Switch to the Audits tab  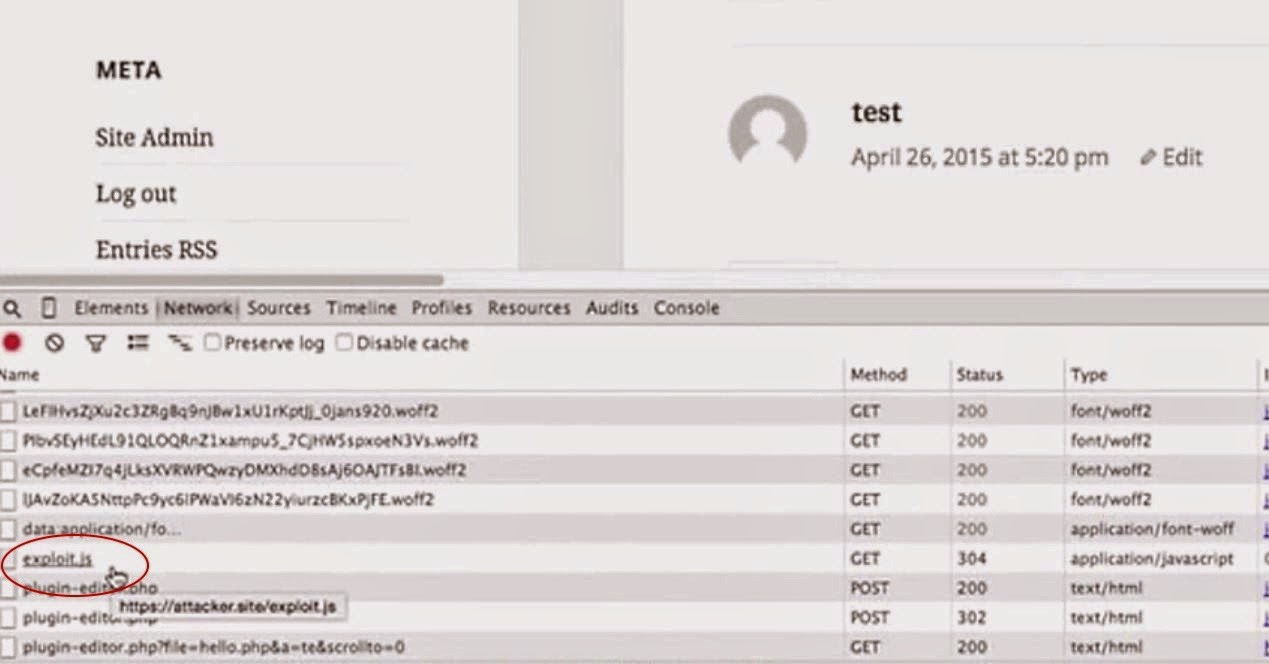pyautogui.click(x=612, y=308)
